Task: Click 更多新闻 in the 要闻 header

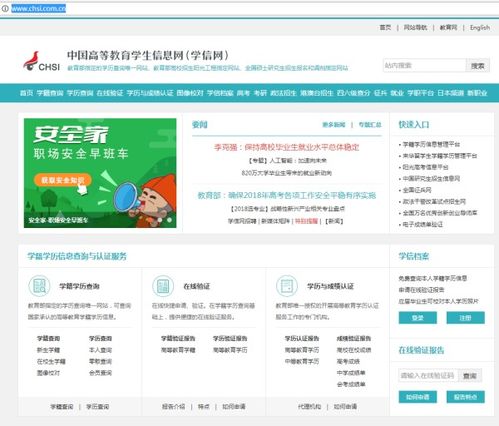Action: 334,125
